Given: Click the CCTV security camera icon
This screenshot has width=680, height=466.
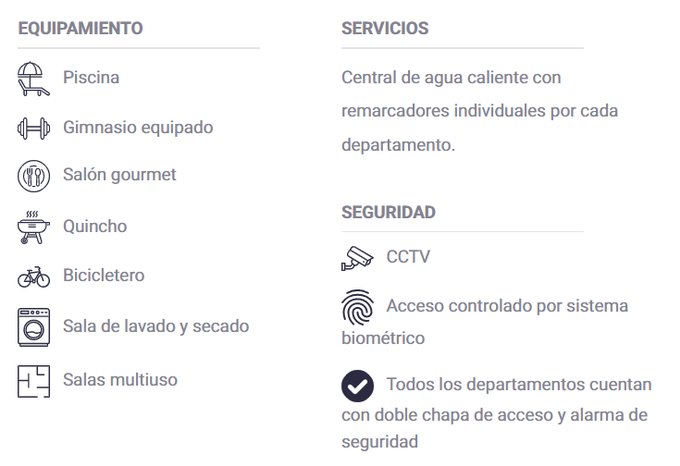Looking at the screenshot, I should 356,258.
